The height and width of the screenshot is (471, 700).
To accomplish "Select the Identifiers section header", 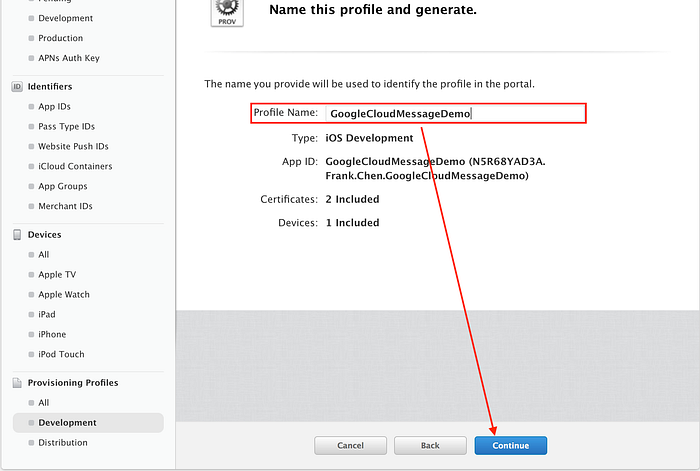I will coord(50,87).
